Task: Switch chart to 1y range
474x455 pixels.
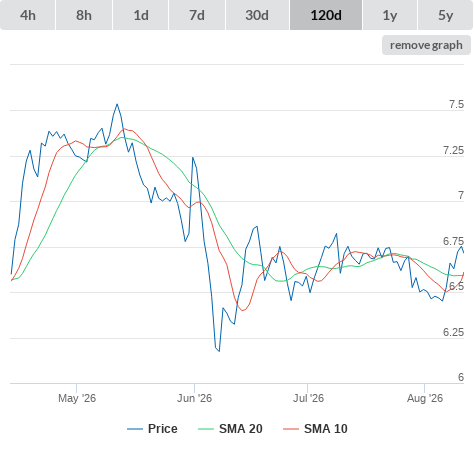Action: [390, 15]
